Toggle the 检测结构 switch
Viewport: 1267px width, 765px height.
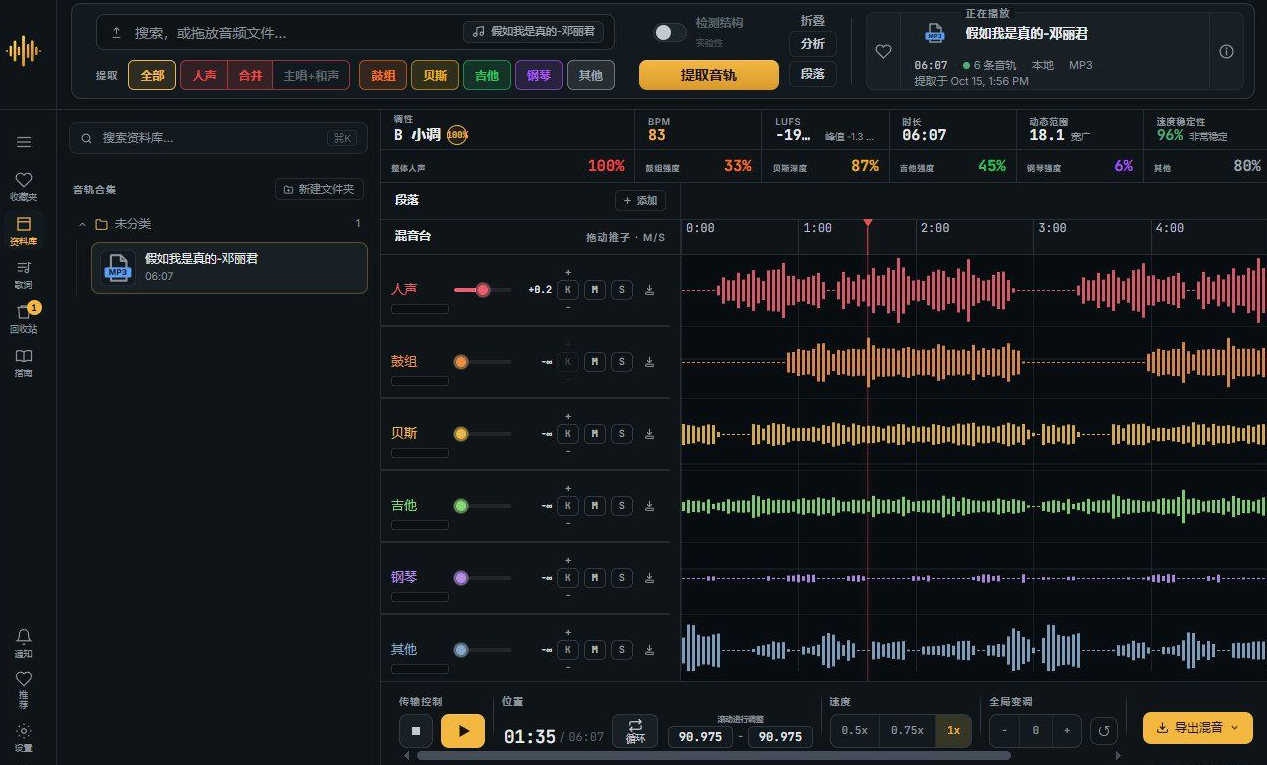click(x=669, y=33)
